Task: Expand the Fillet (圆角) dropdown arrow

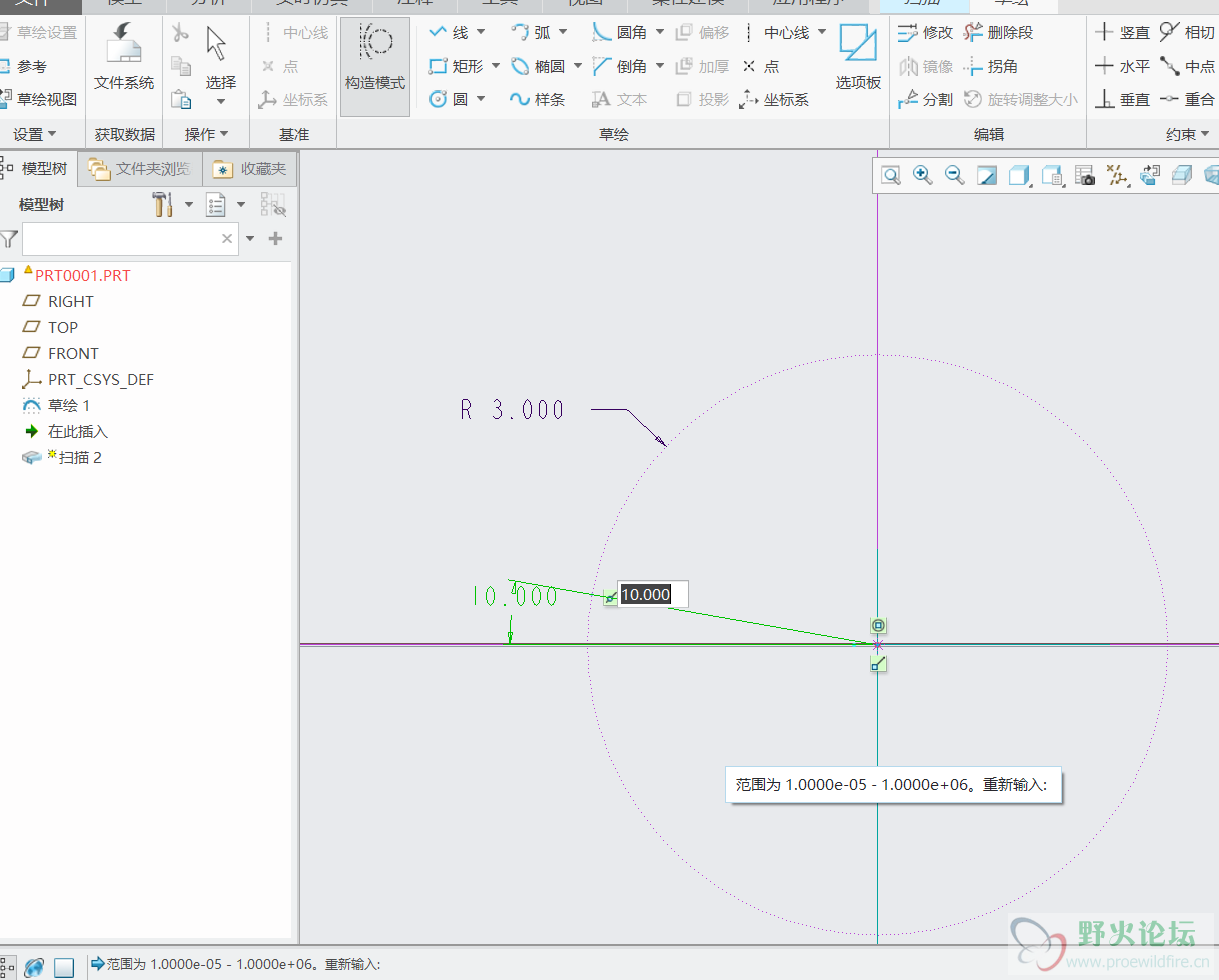Action: [660, 33]
